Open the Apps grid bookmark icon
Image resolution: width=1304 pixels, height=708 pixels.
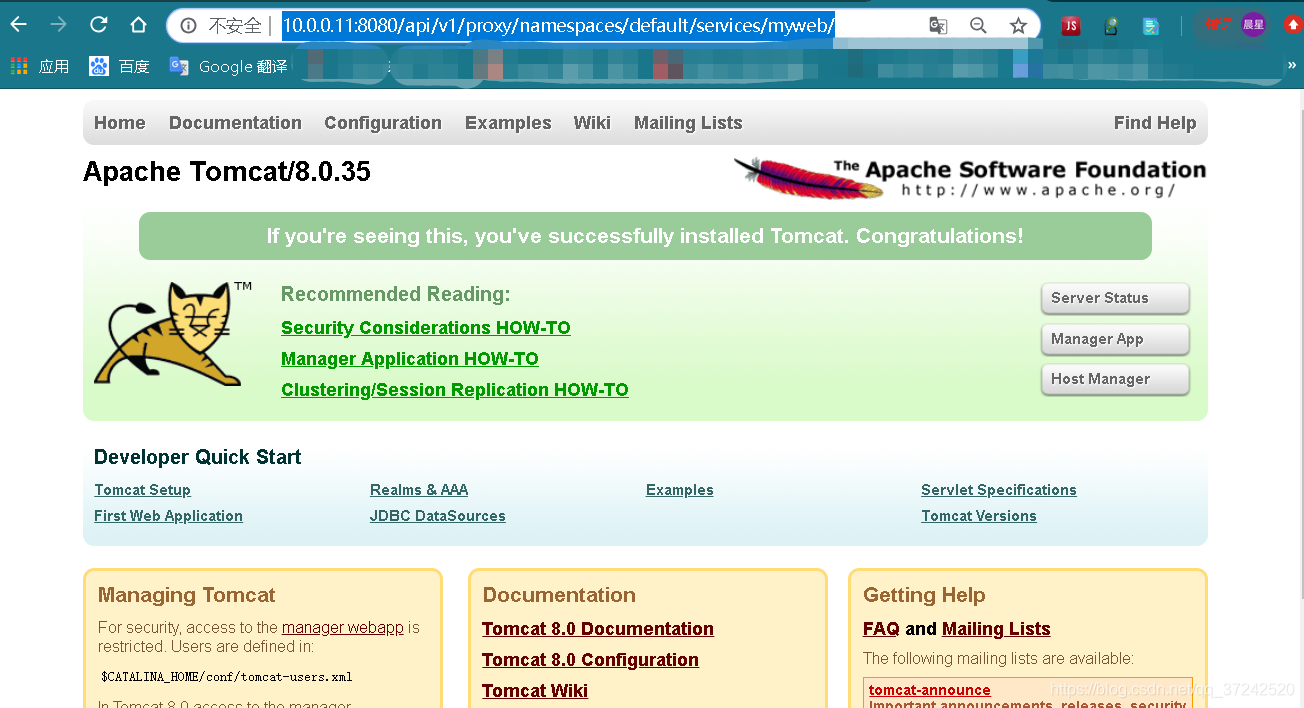pos(19,66)
